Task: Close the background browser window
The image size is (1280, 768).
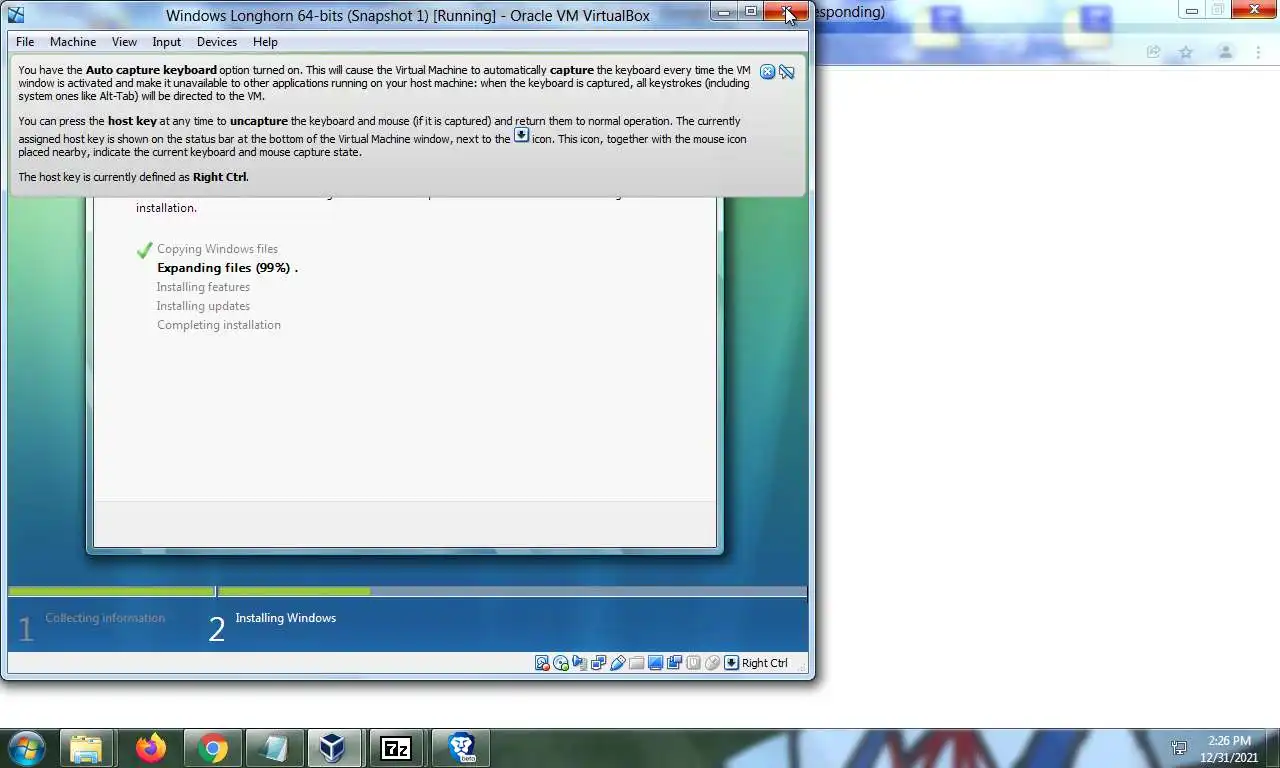Action: [x=1254, y=10]
